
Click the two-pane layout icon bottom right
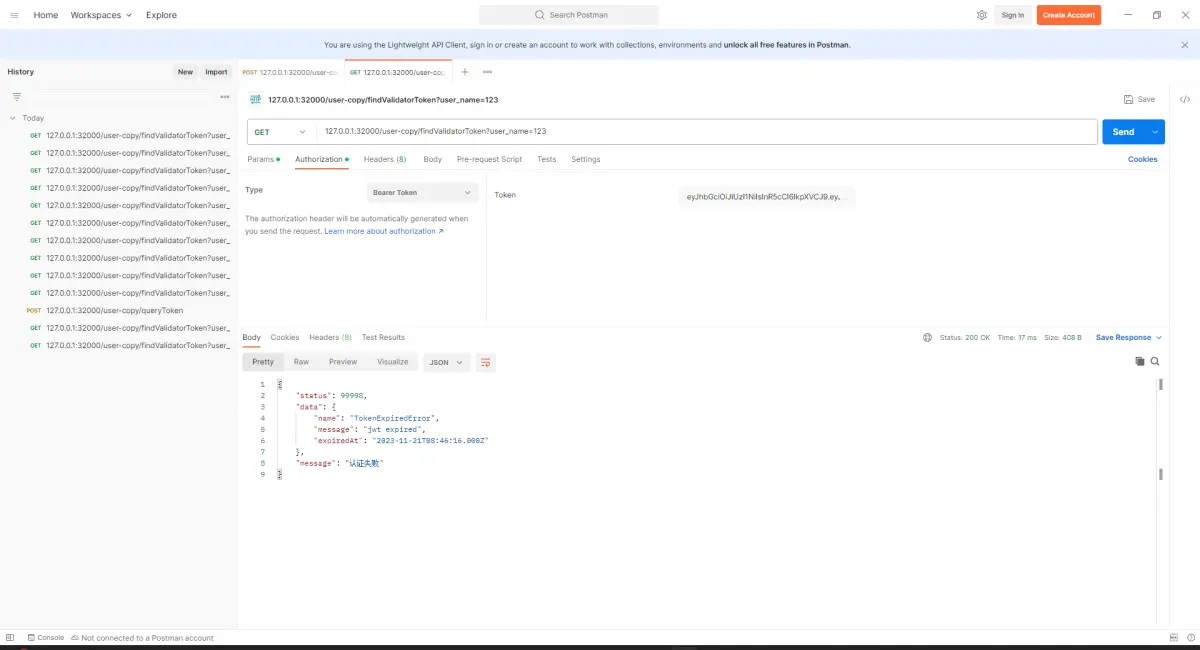coord(1174,637)
